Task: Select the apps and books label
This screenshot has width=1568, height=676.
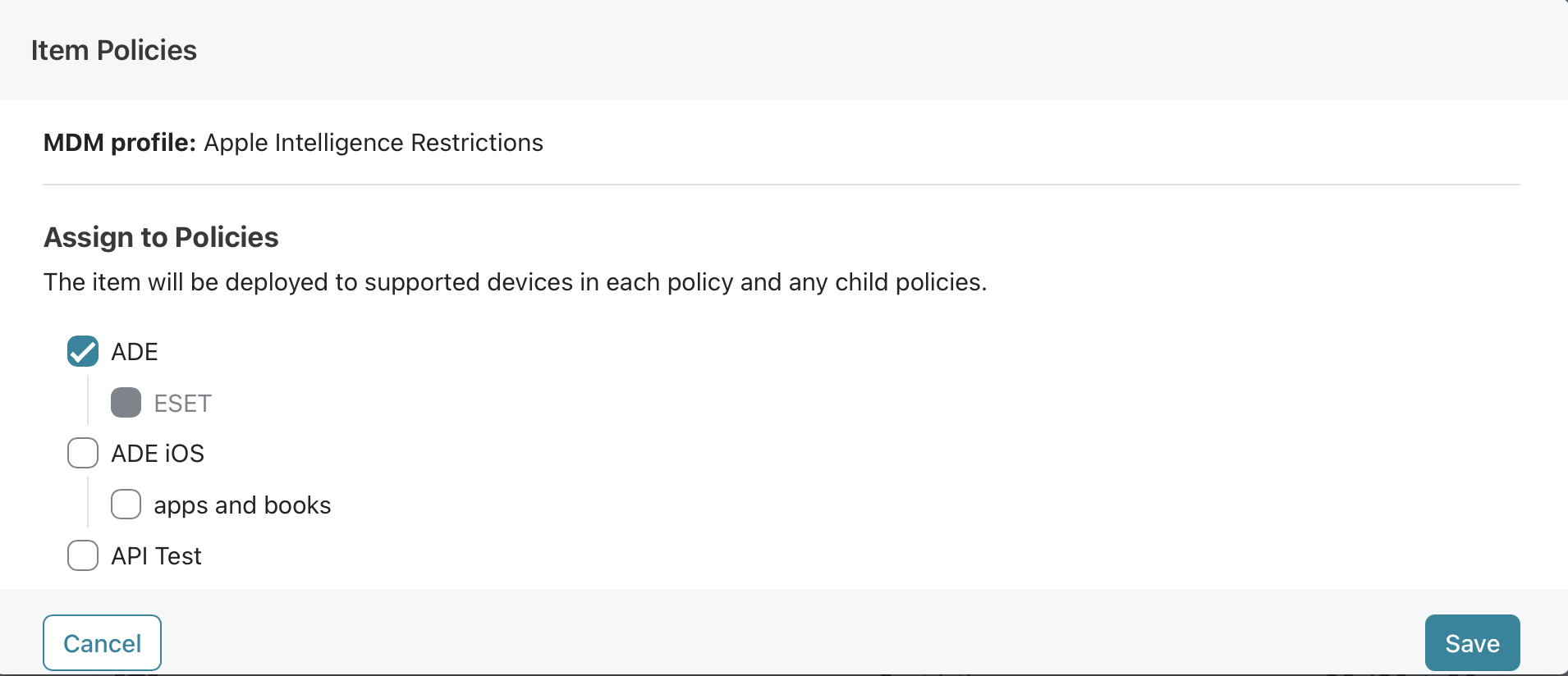Action: pyautogui.click(x=242, y=505)
